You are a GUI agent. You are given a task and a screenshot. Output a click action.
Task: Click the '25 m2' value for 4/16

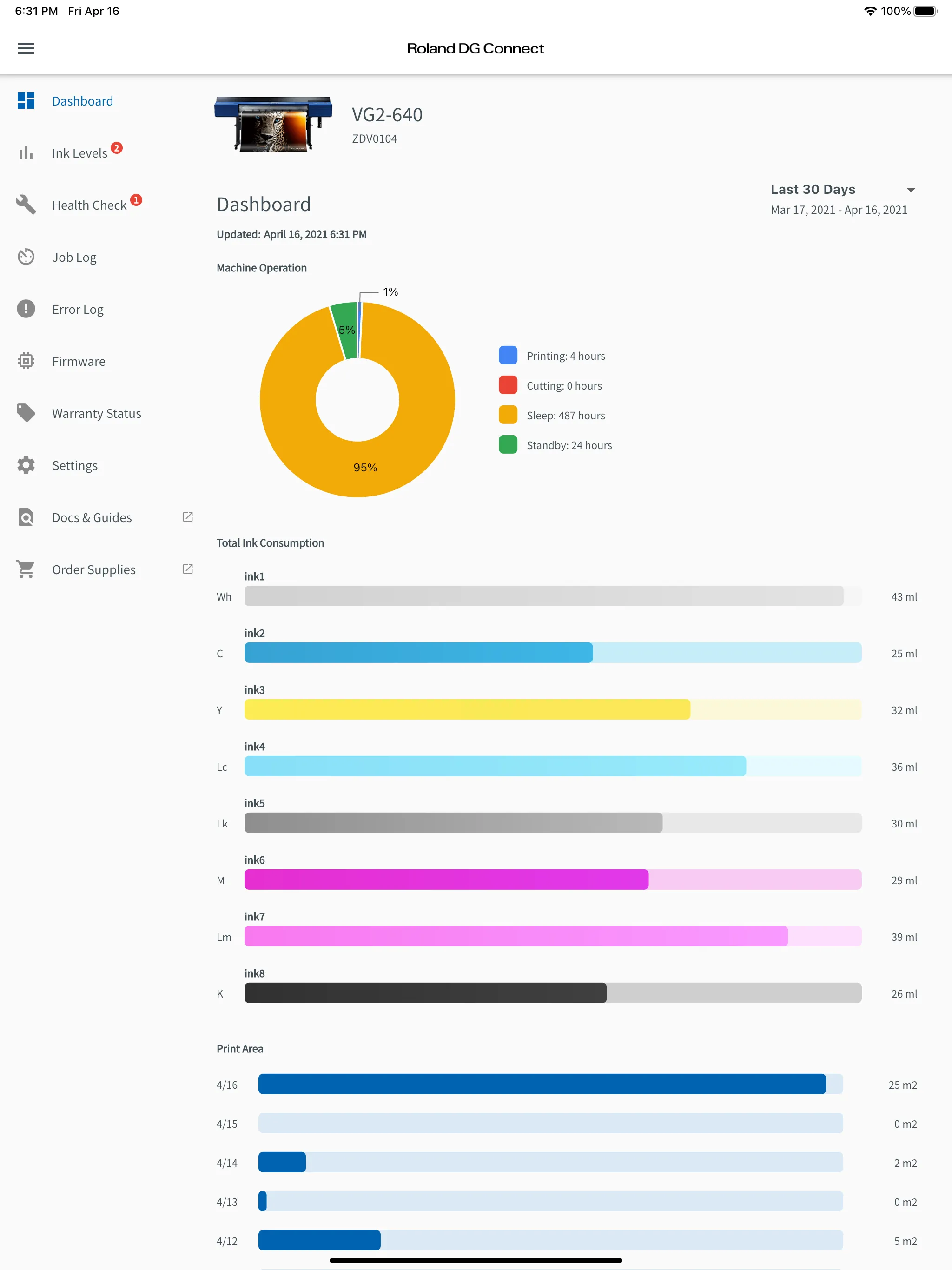[903, 1085]
